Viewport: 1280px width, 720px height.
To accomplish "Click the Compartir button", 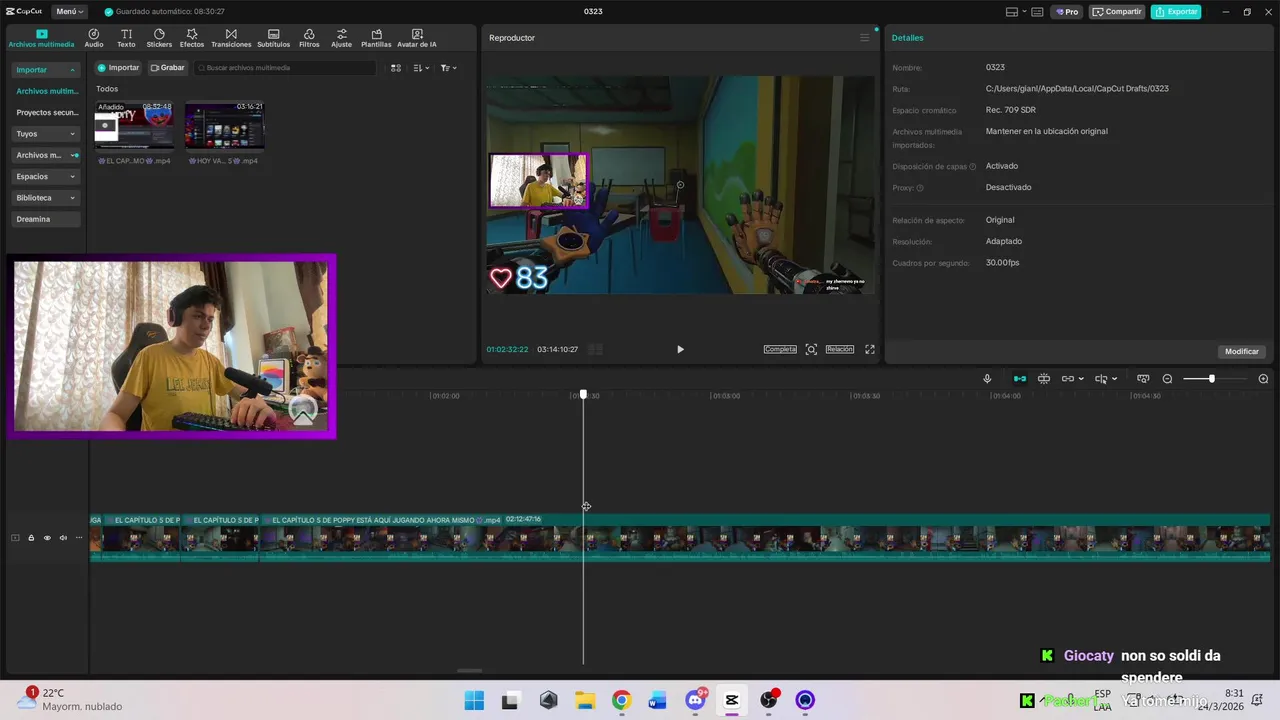I will (x=1117, y=12).
